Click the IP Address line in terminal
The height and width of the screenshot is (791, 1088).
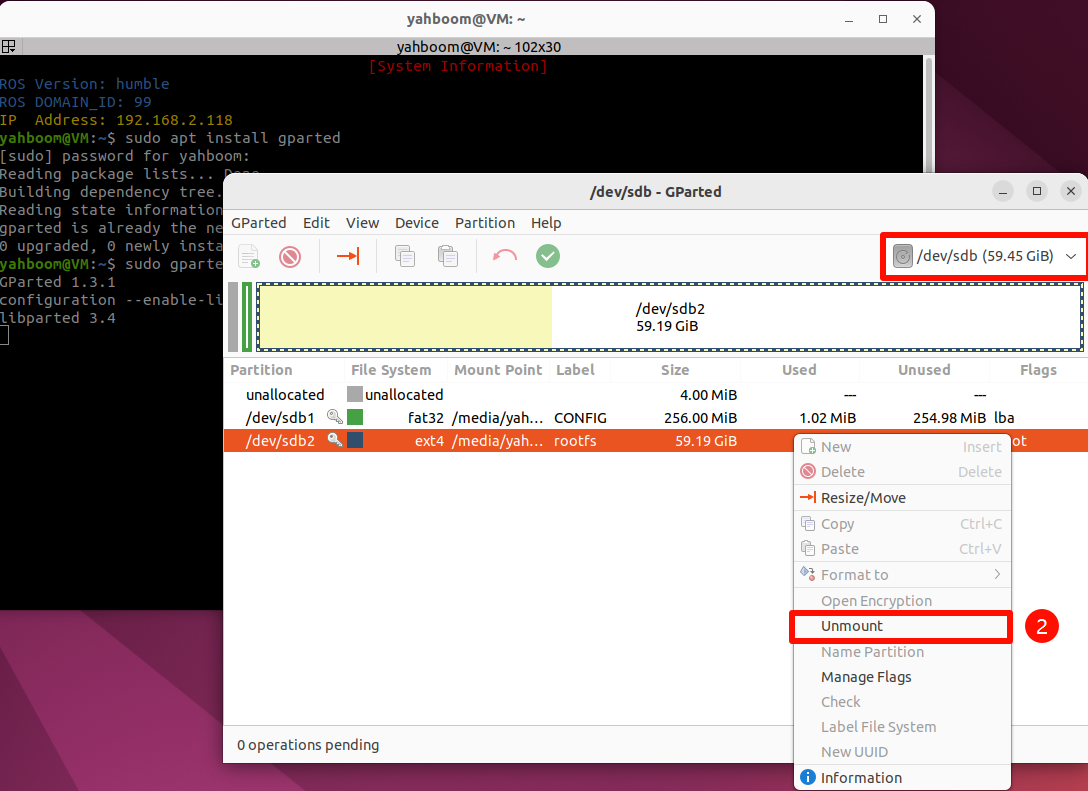[117, 120]
